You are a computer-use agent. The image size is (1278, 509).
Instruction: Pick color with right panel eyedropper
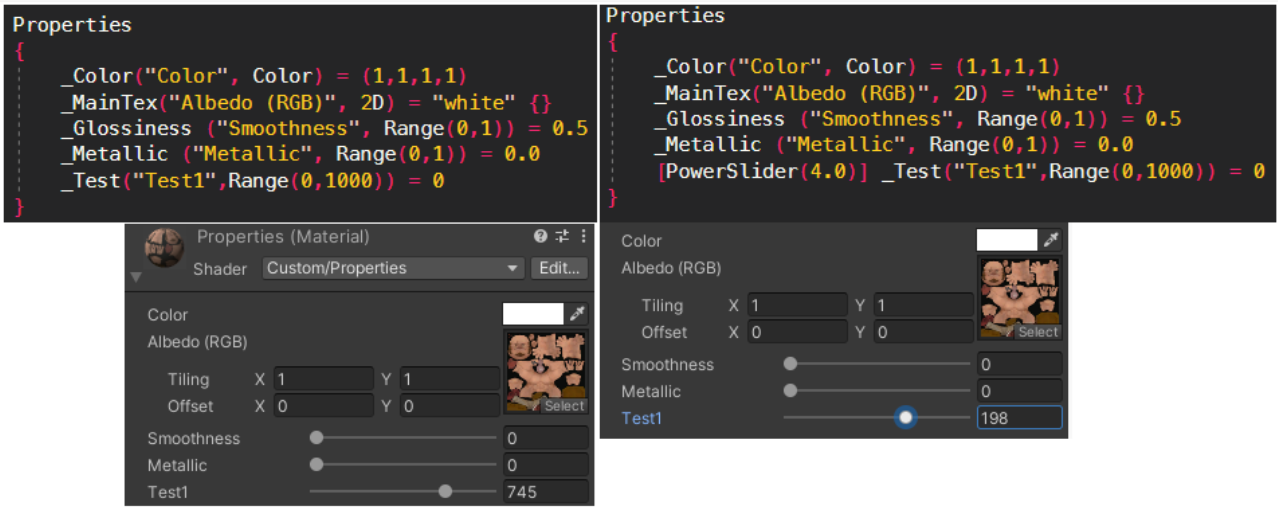pos(1051,240)
